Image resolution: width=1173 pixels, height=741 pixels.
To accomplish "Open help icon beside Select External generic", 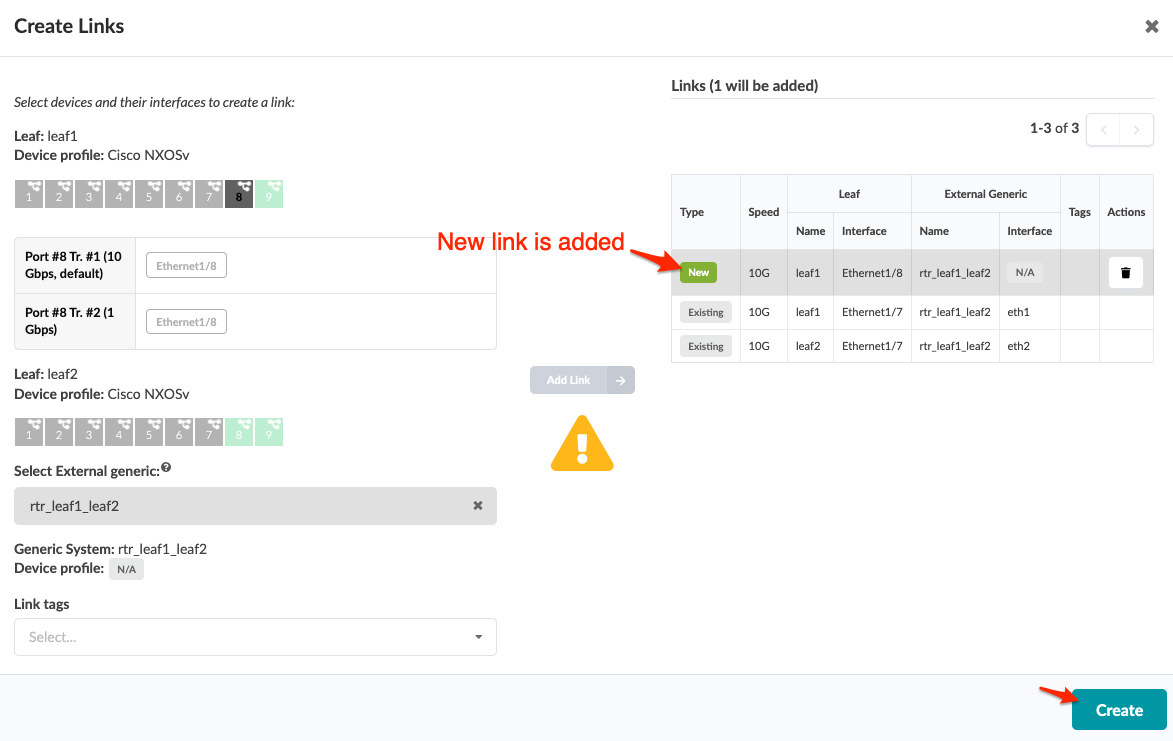I will [x=166, y=467].
